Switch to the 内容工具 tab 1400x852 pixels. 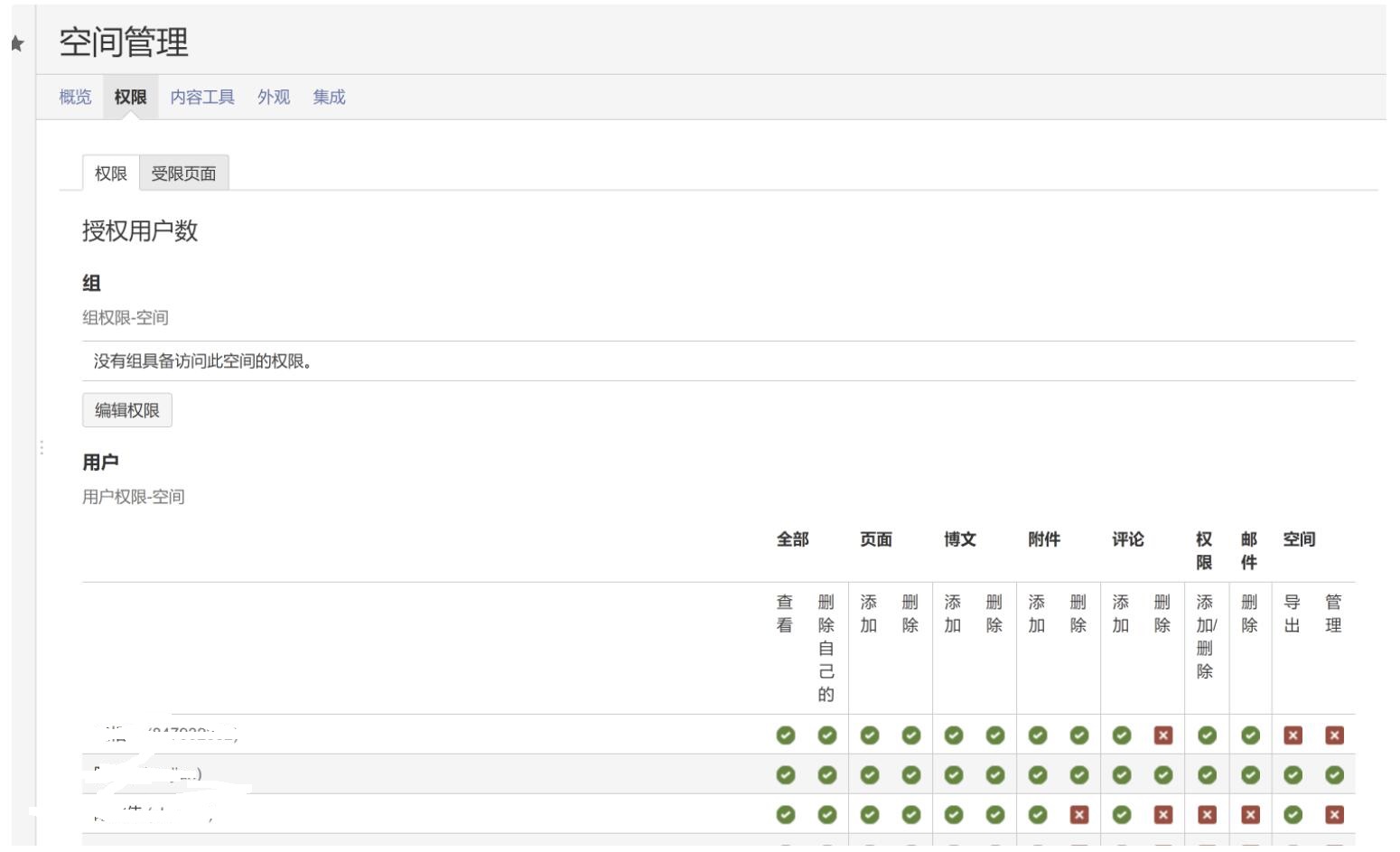click(x=202, y=97)
